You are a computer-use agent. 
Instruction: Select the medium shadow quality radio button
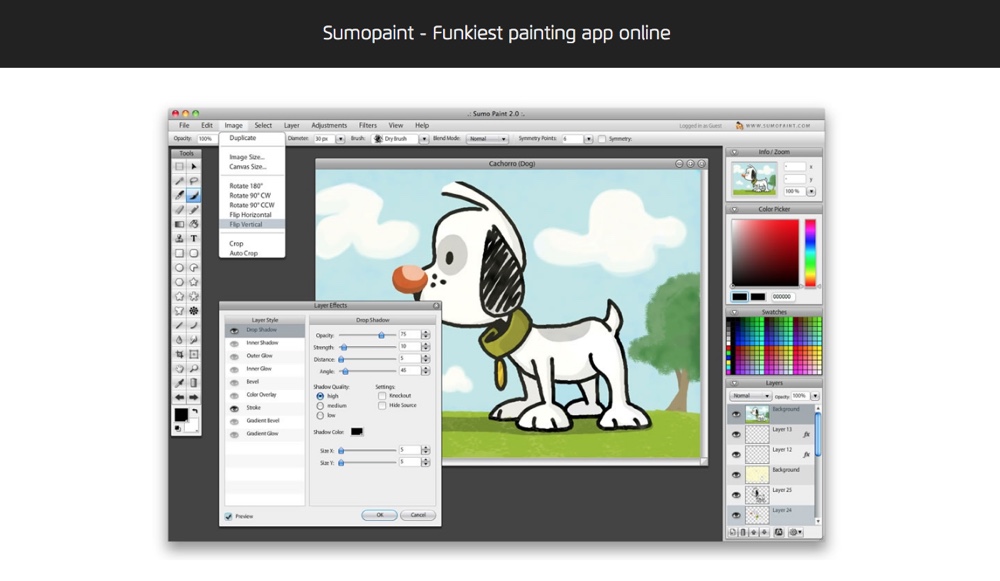pos(320,406)
